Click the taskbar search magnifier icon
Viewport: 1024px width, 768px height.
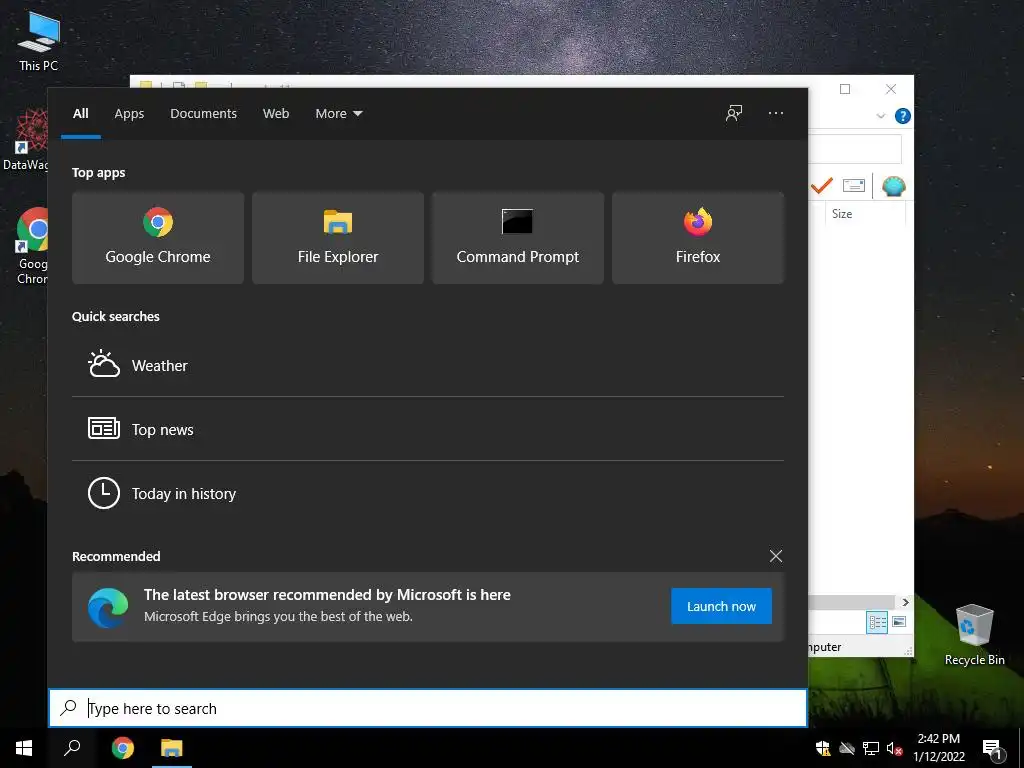pos(72,748)
